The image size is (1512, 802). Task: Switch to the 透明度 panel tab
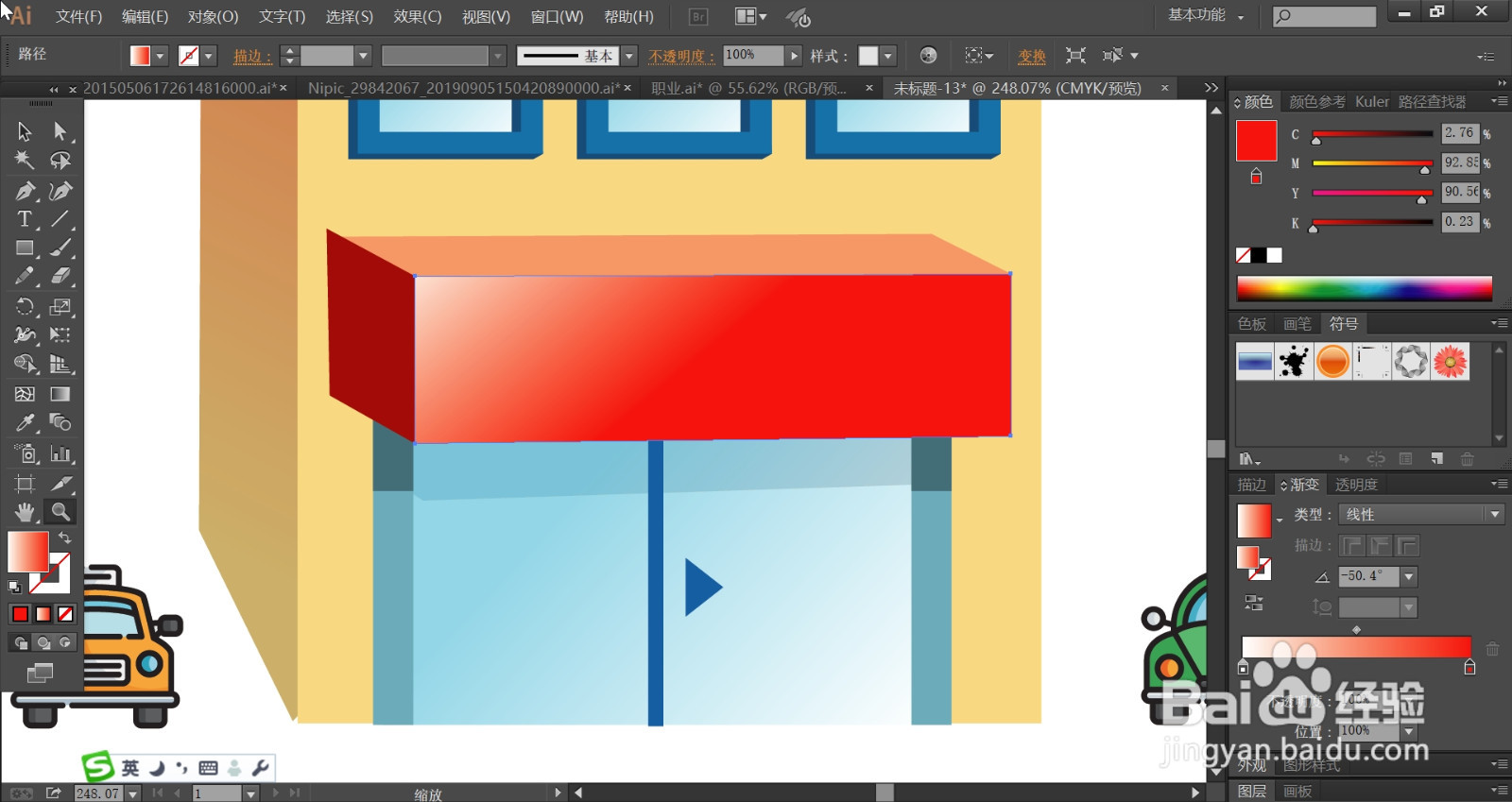click(1356, 485)
